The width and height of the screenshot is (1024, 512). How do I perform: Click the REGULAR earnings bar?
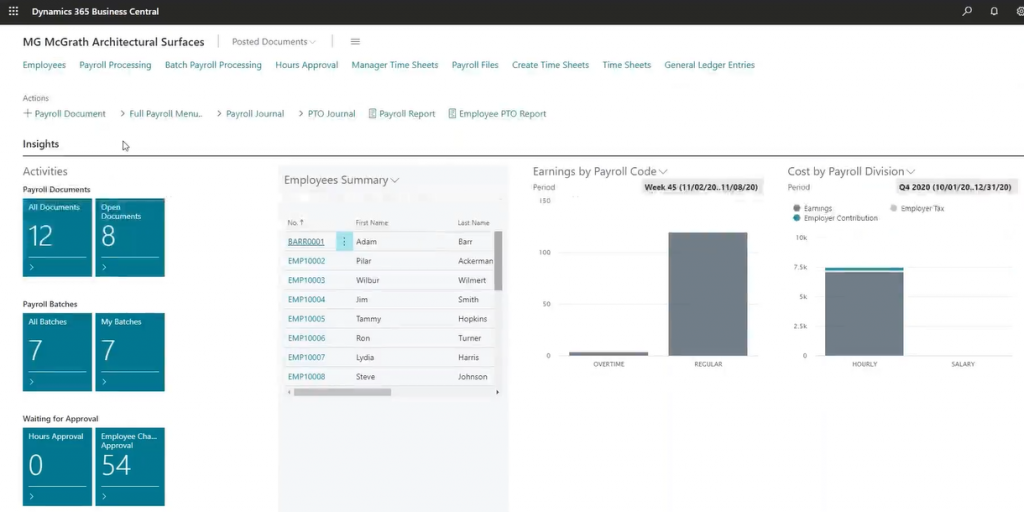click(708, 294)
